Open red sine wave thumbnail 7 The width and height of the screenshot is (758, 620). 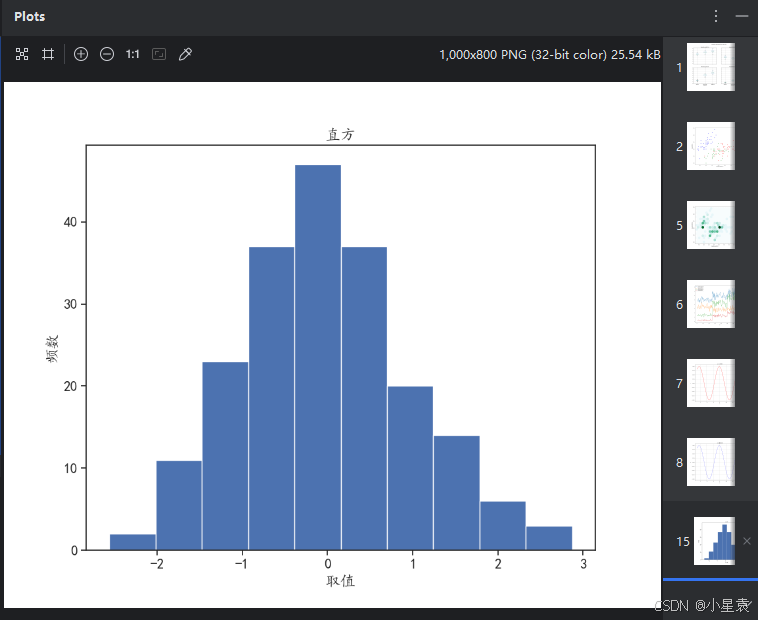pyautogui.click(x=711, y=383)
